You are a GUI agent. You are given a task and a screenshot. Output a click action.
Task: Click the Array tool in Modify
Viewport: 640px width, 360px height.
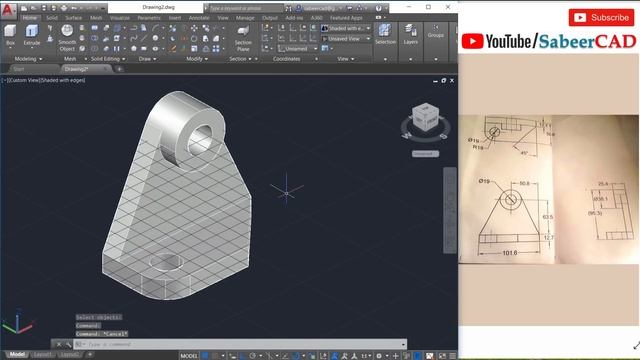pos(216,49)
